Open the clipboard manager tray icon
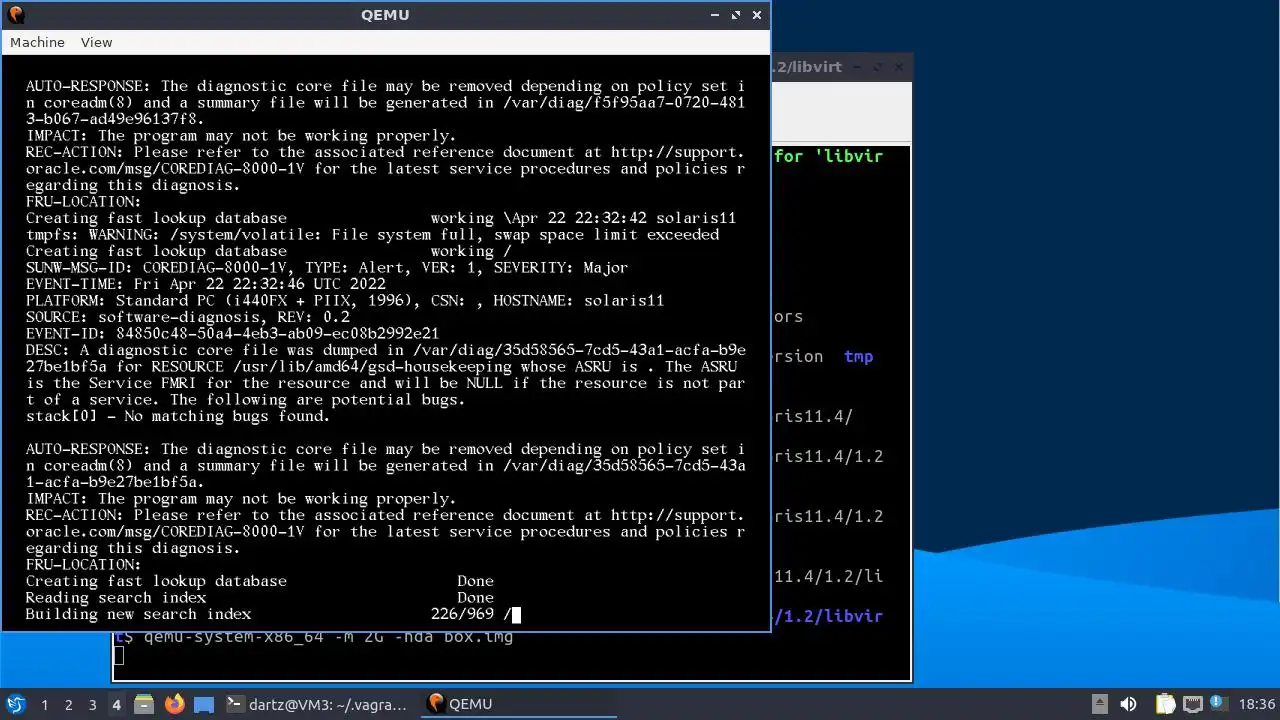1280x720 pixels. (1166, 704)
